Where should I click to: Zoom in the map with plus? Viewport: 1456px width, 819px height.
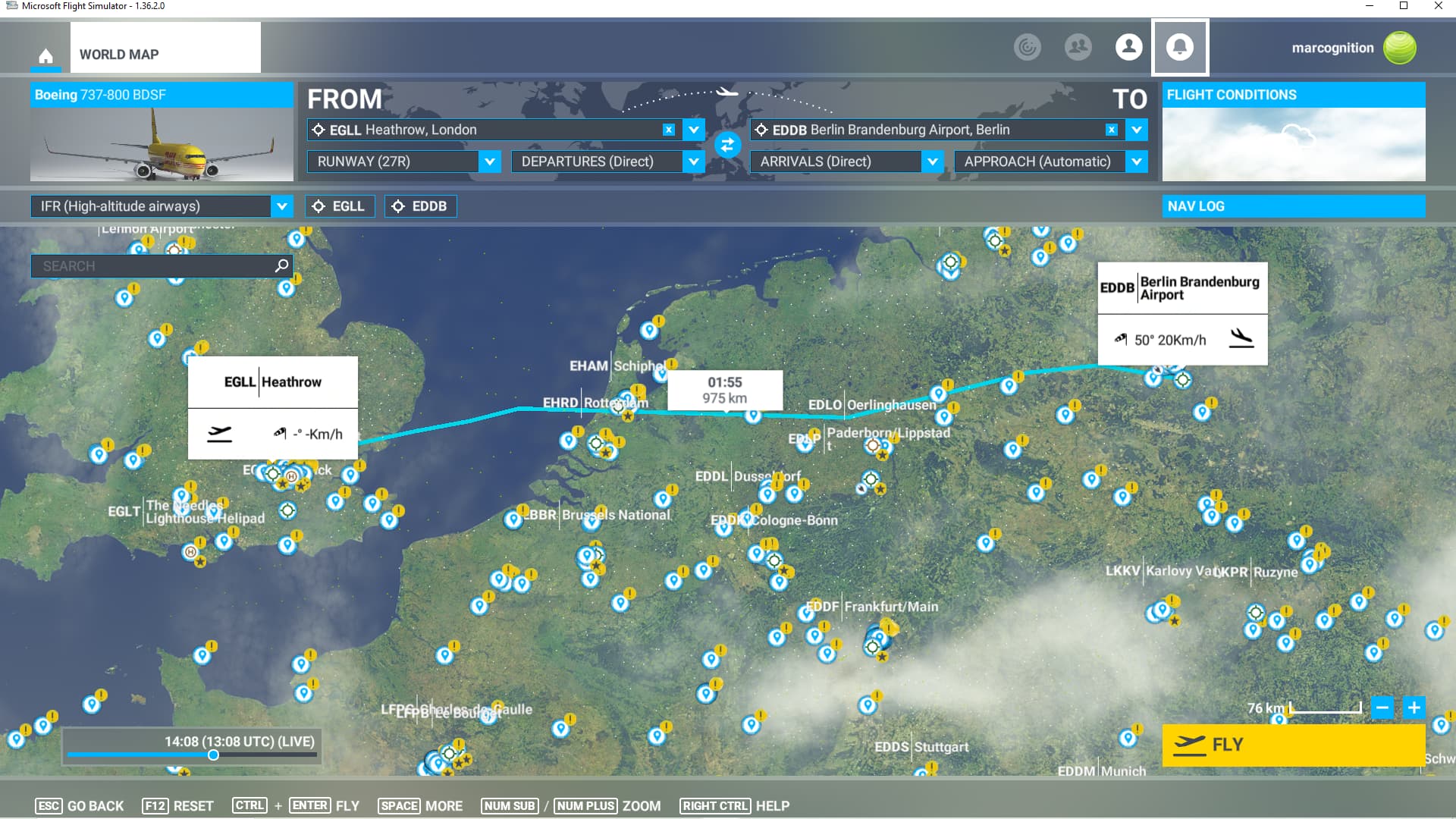(x=1414, y=708)
